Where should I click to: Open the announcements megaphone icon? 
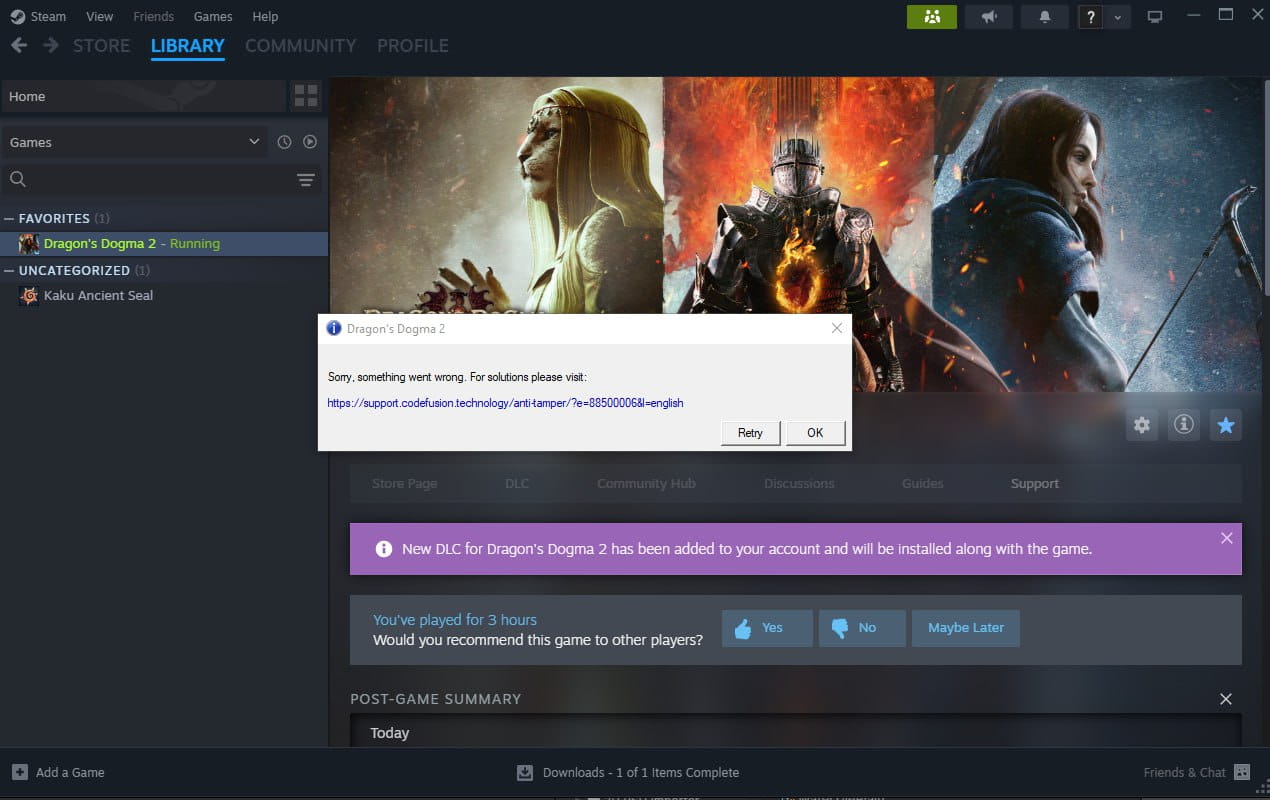tap(989, 17)
